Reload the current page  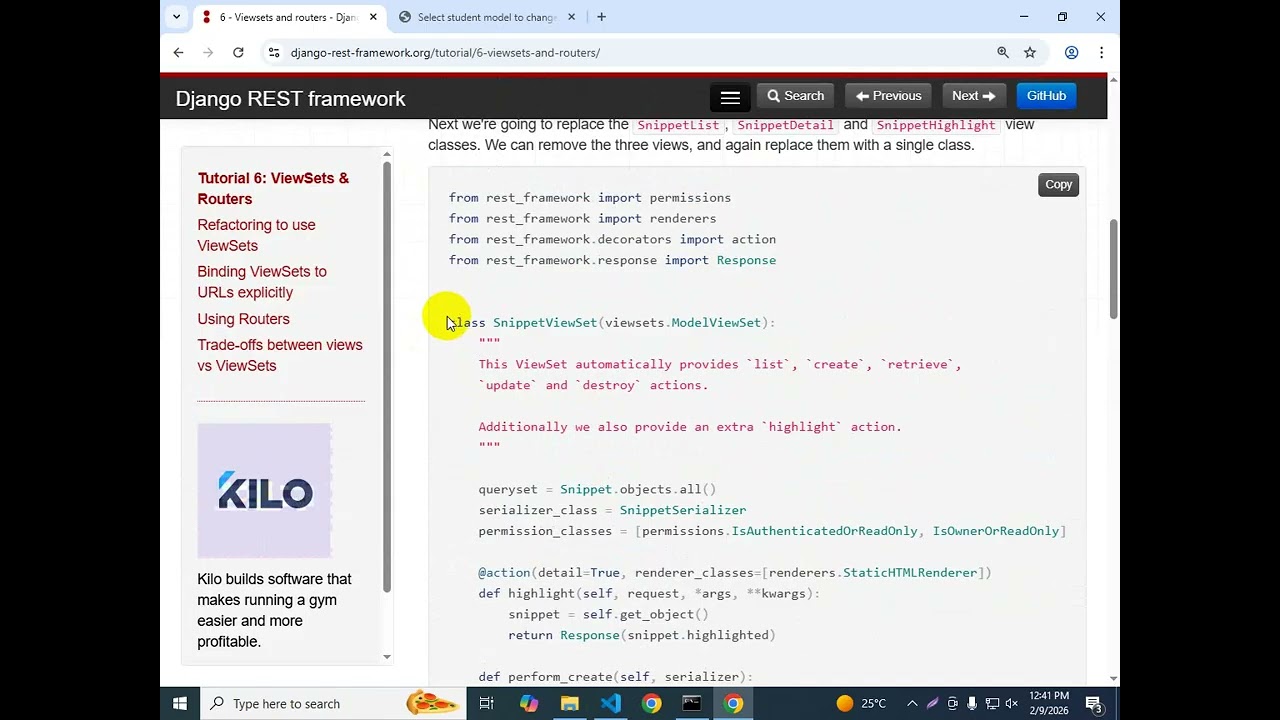tap(238, 53)
